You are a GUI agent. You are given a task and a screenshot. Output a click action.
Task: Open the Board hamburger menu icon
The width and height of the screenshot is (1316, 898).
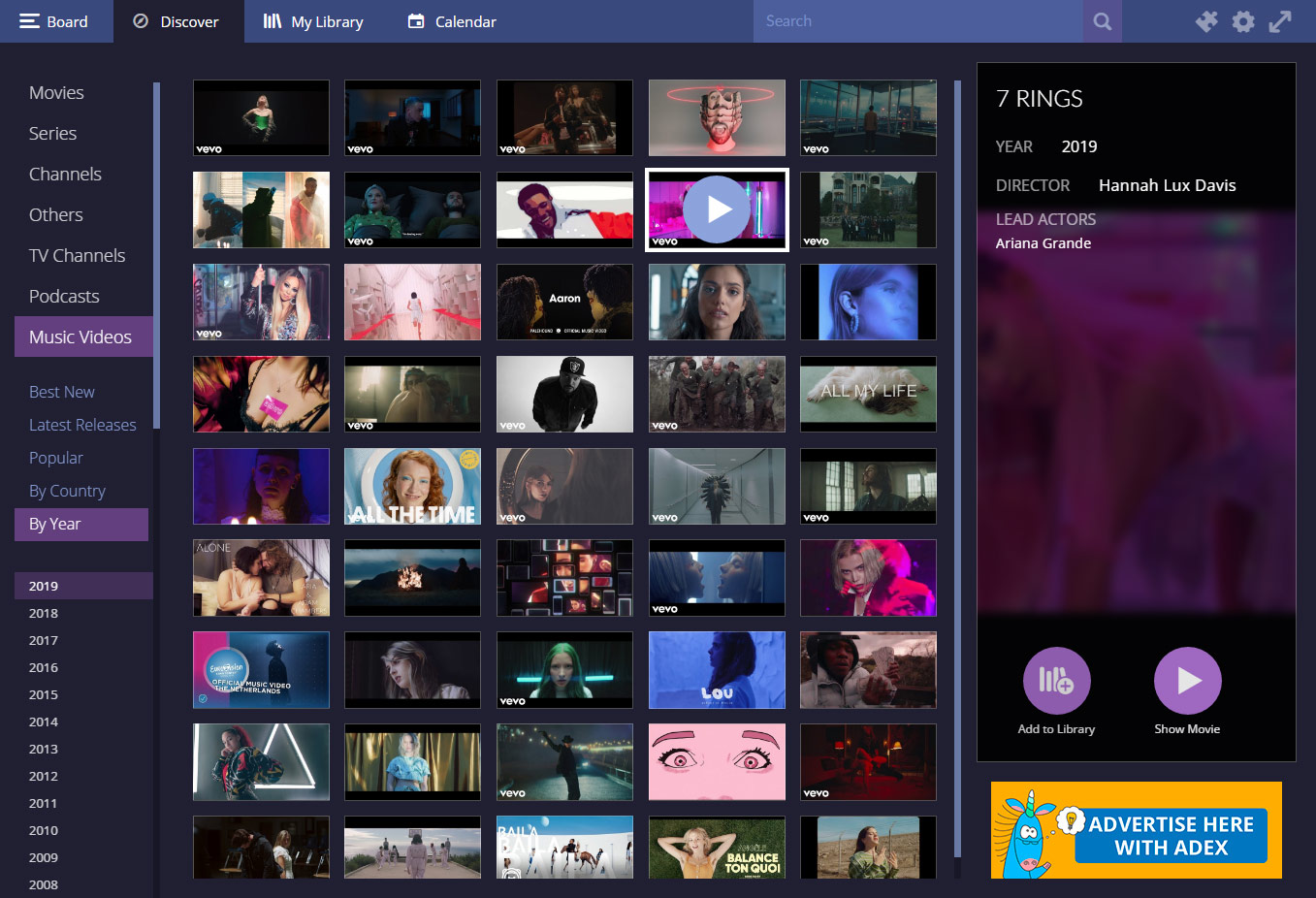tap(29, 21)
